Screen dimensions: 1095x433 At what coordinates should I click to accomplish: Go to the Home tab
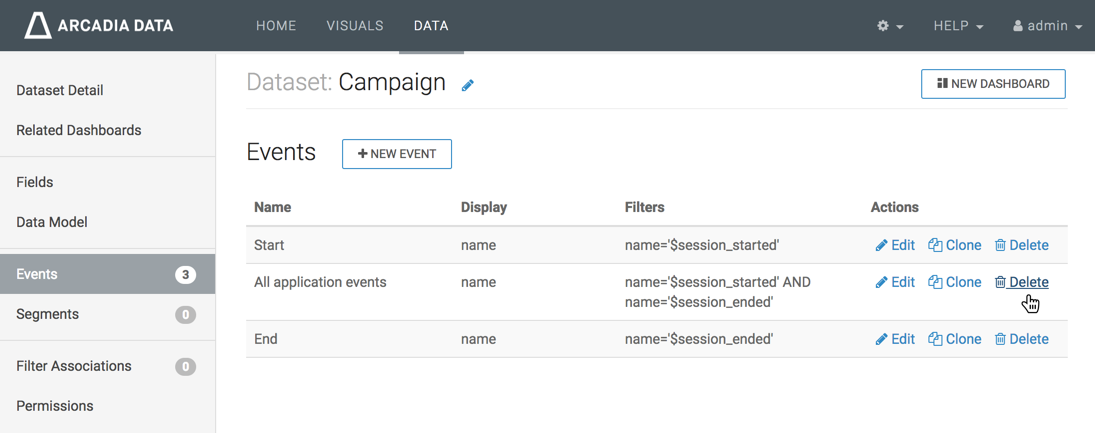coord(276,26)
